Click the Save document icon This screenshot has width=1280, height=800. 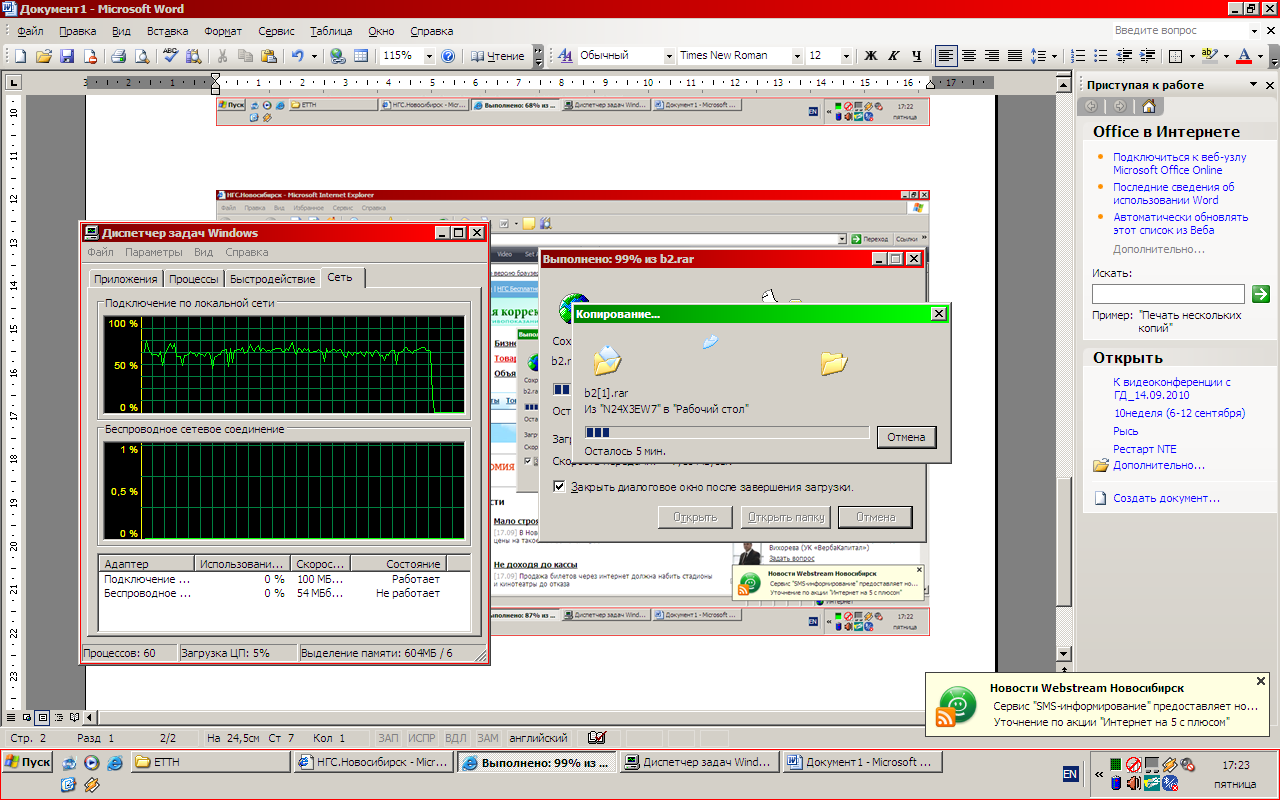(67, 56)
